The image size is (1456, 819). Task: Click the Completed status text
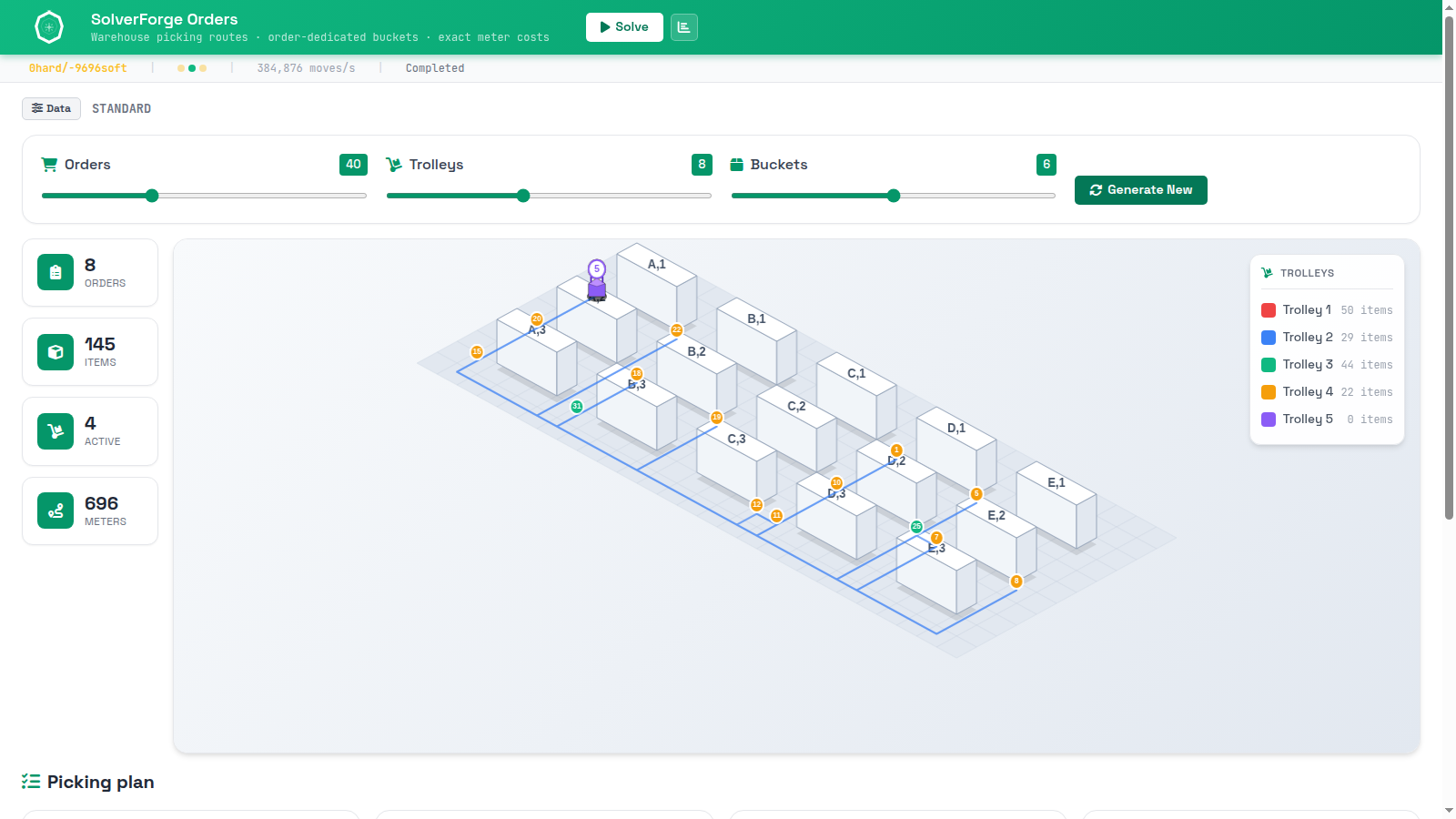tap(435, 68)
